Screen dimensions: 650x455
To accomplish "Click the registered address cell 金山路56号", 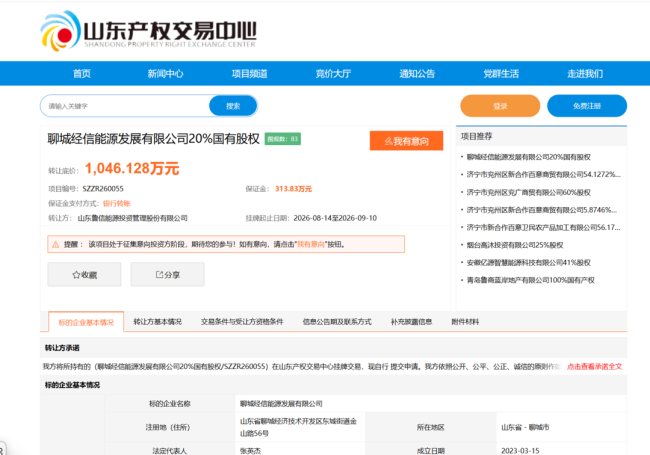I will click(x=298, y=427).
